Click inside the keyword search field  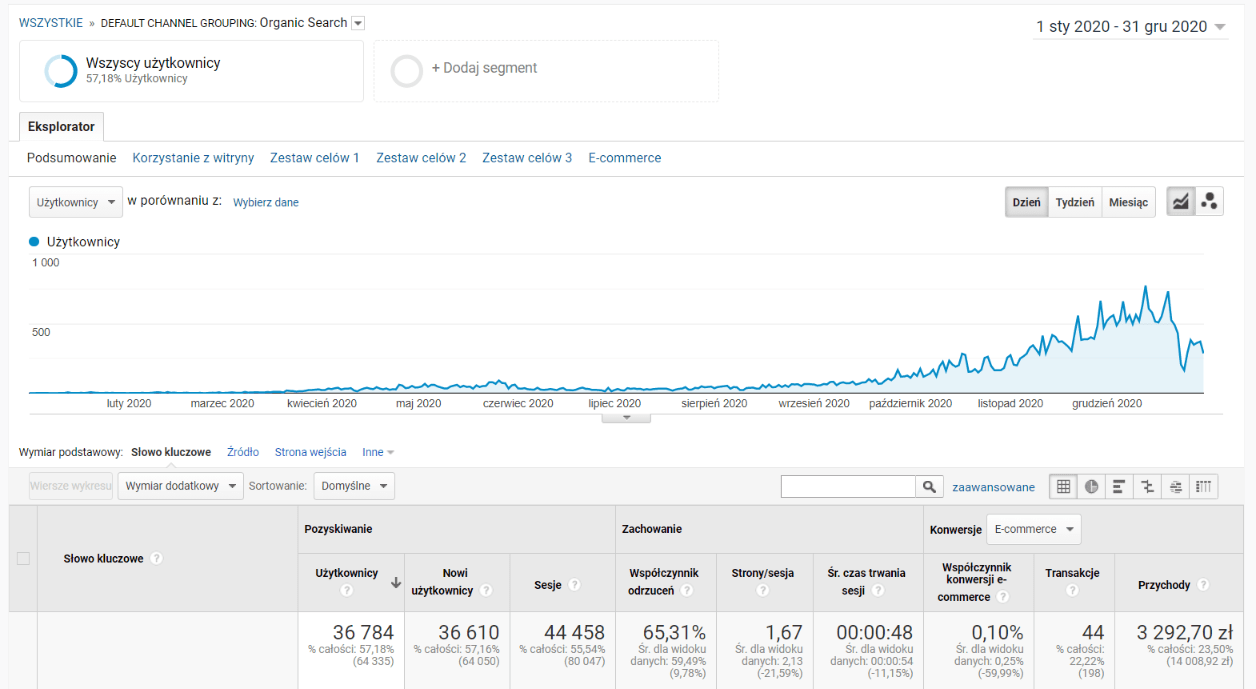848,486
